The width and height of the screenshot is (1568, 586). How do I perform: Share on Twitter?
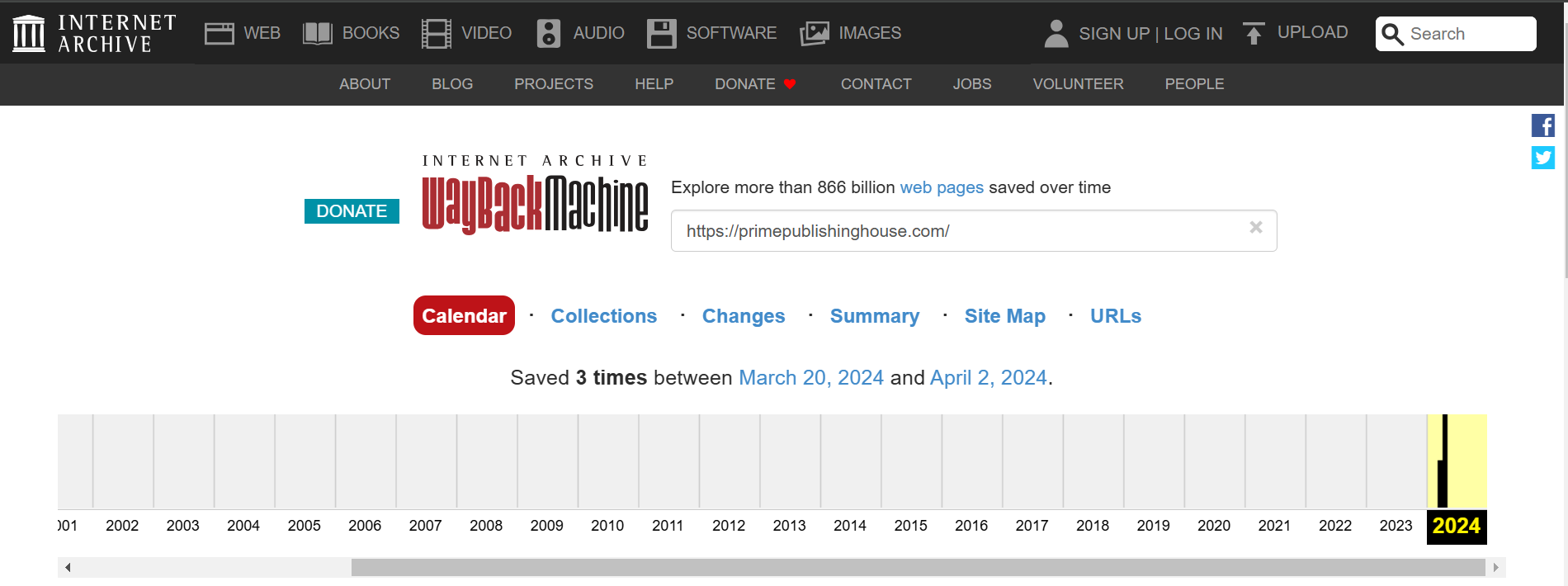click(x=1543, y=158)
